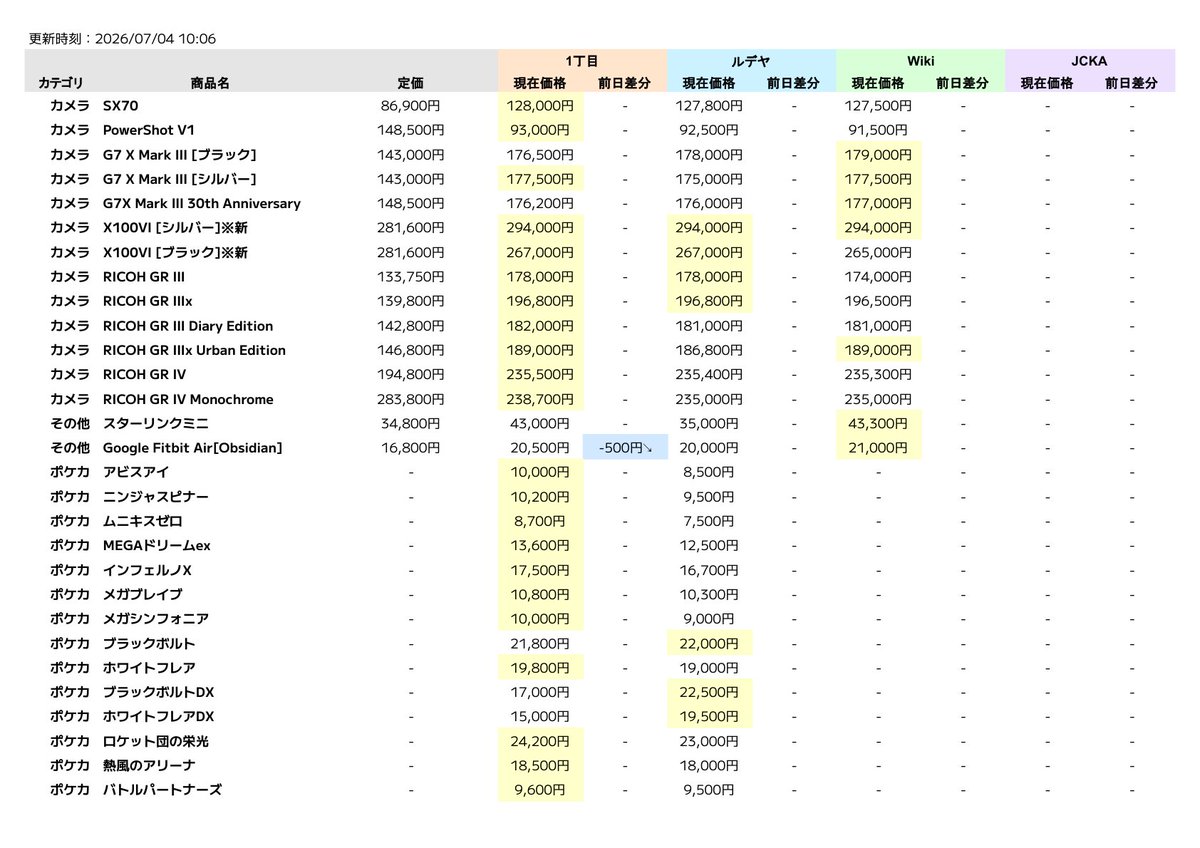Click the インフェルノX card name
The image size is (1200, 848).
coord(147,571)
